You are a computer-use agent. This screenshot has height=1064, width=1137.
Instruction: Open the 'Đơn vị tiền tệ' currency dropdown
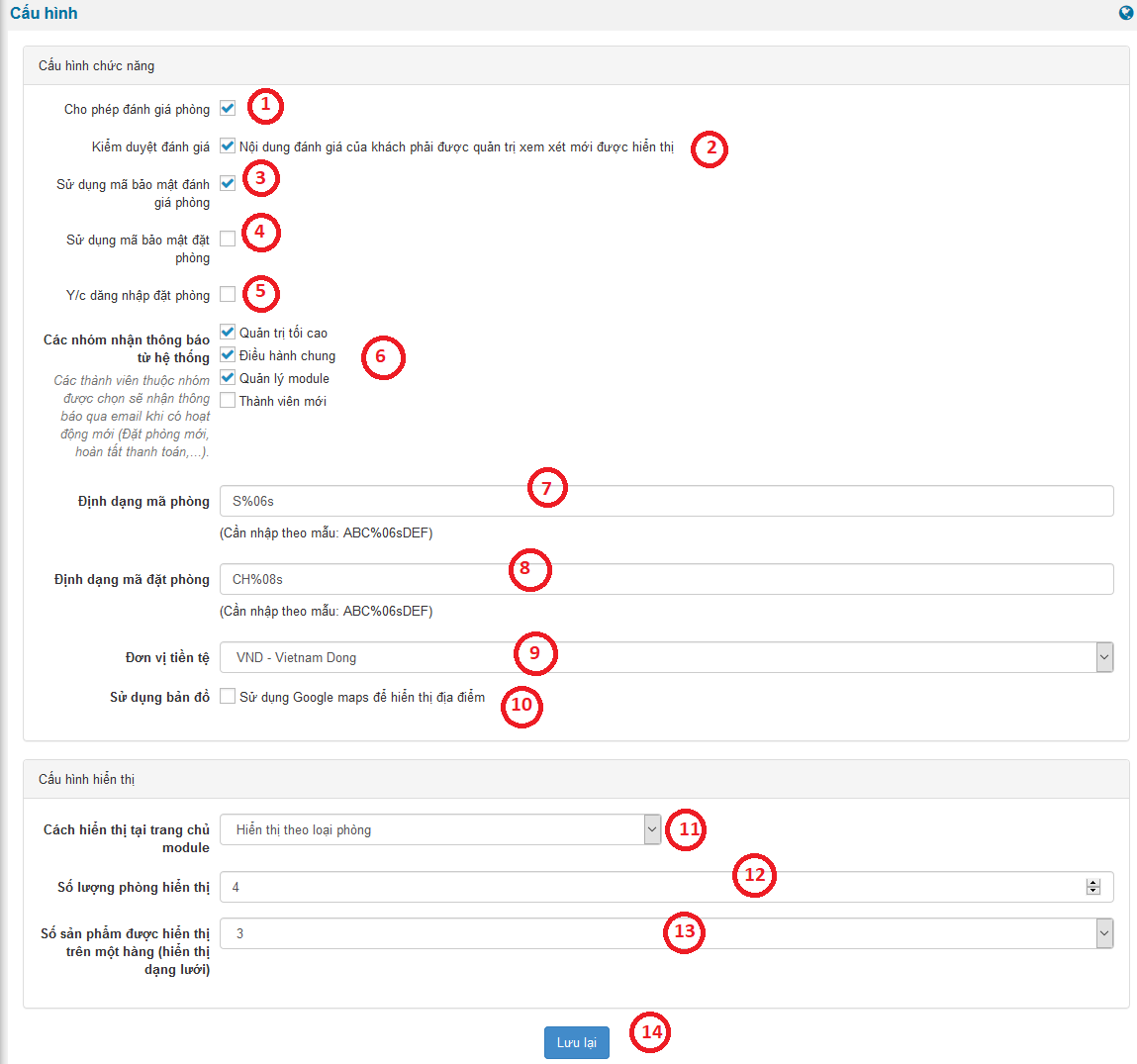pos(666,657)
